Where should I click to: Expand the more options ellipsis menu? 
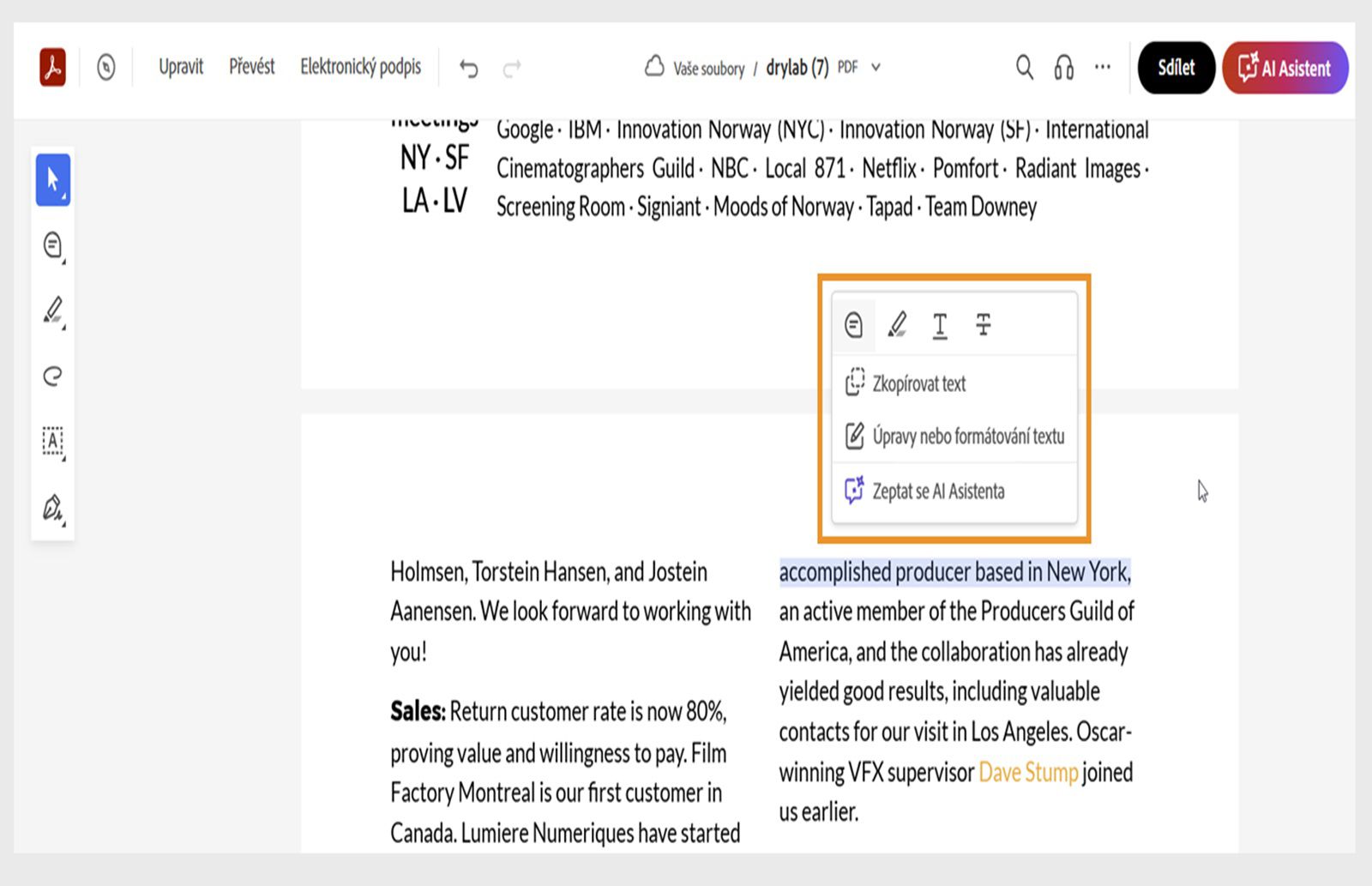[x=1103, y=66]
